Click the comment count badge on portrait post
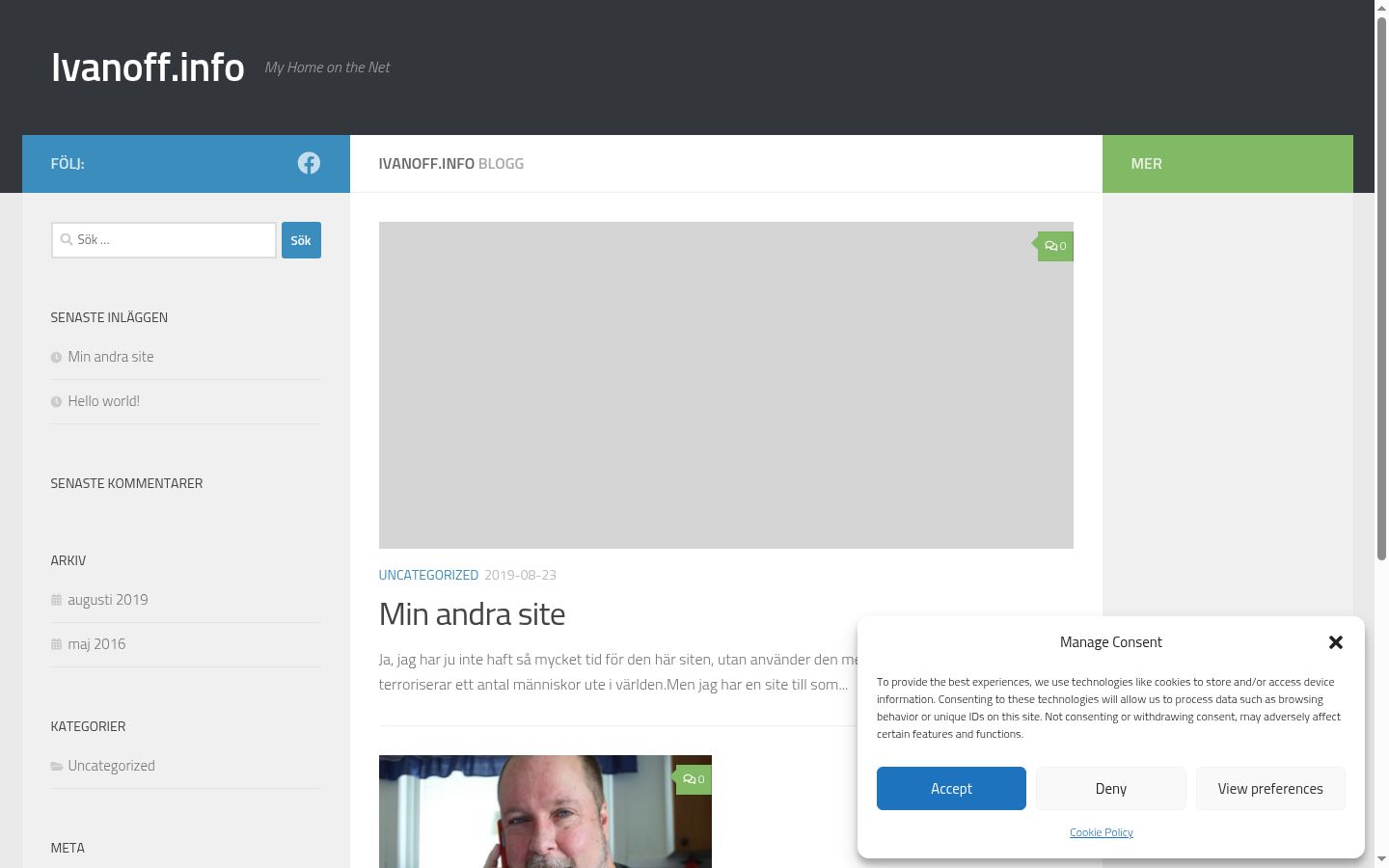The width and height of the screenshot is (1389, 868). (x=694, y=779)
